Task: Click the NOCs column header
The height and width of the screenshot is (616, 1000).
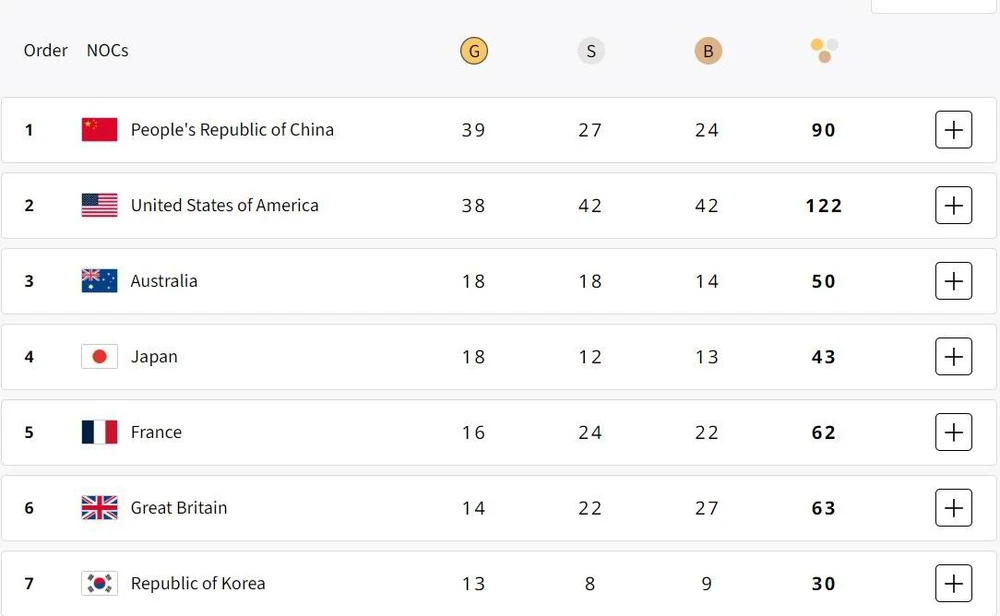Action: tap(107, 50)
